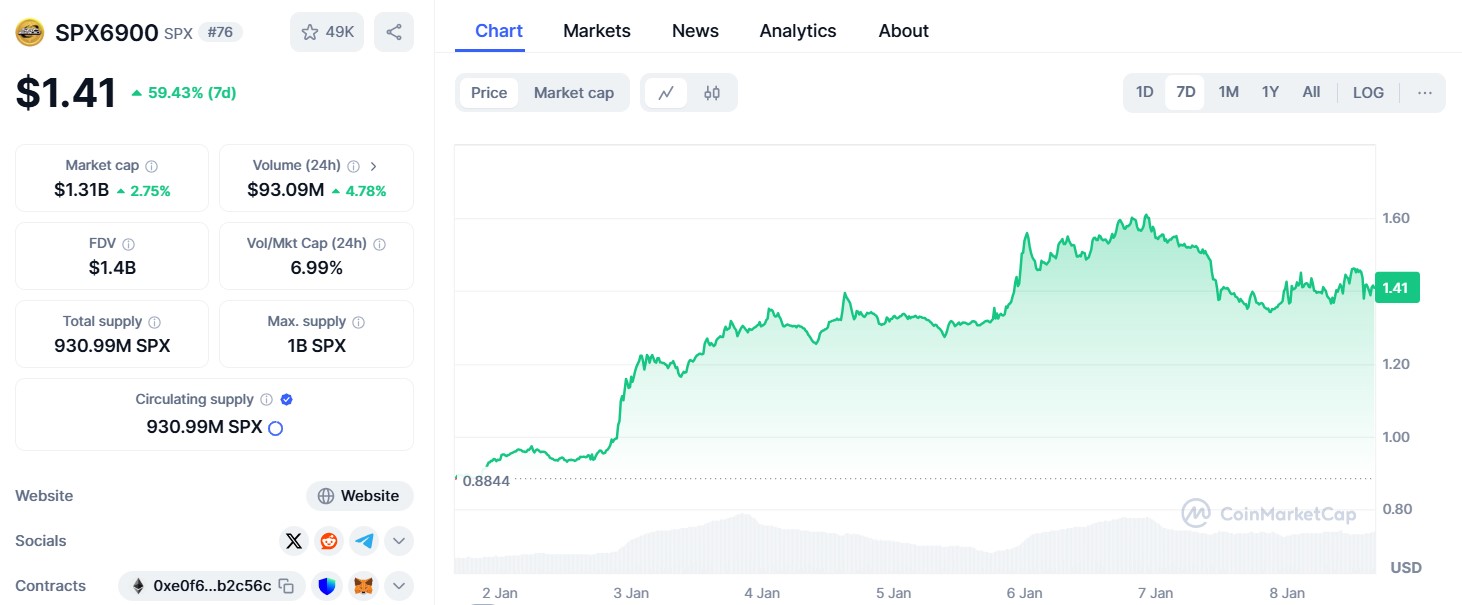Select the Price chart toggle
1462x605 pixels.
489,93
